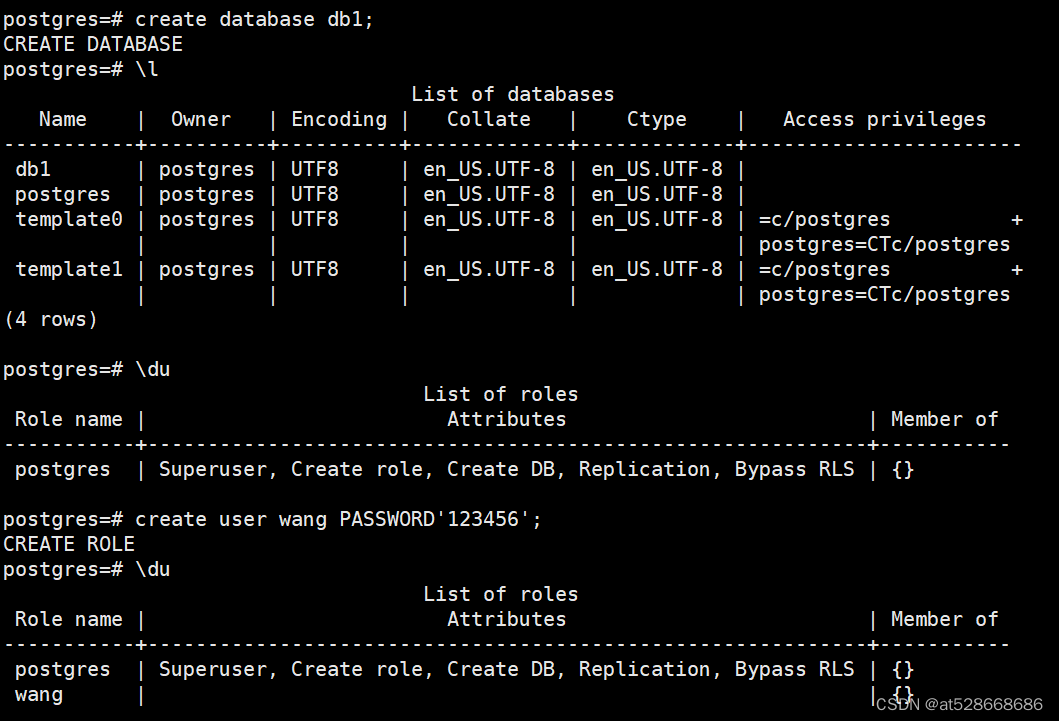Click '=c/postgres' in the template0 row
The height and width of the screenshot is (721, 1059).
click(x=825, y=219)
